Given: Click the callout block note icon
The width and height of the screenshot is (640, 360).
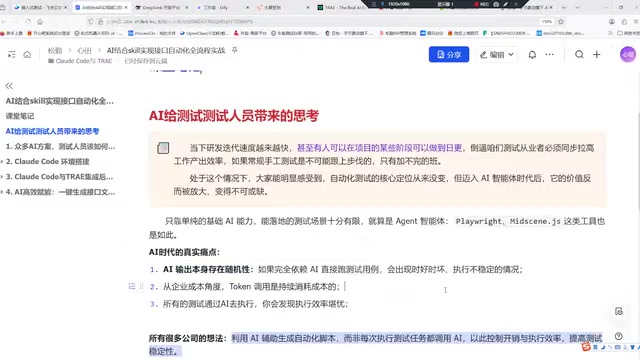Looking at the screenshot, I should 163,148.
